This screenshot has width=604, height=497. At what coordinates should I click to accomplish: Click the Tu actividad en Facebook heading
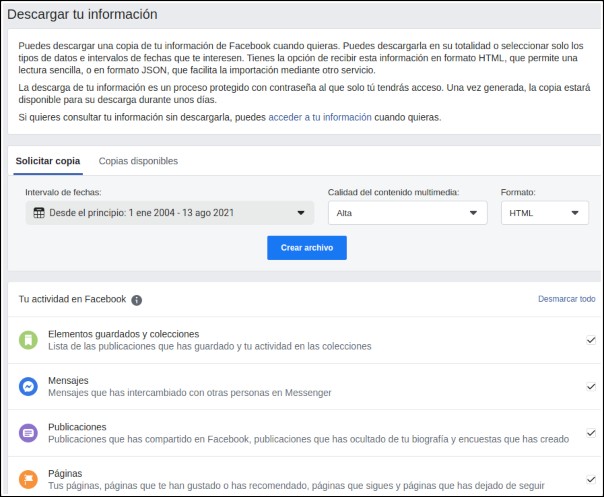72,299
